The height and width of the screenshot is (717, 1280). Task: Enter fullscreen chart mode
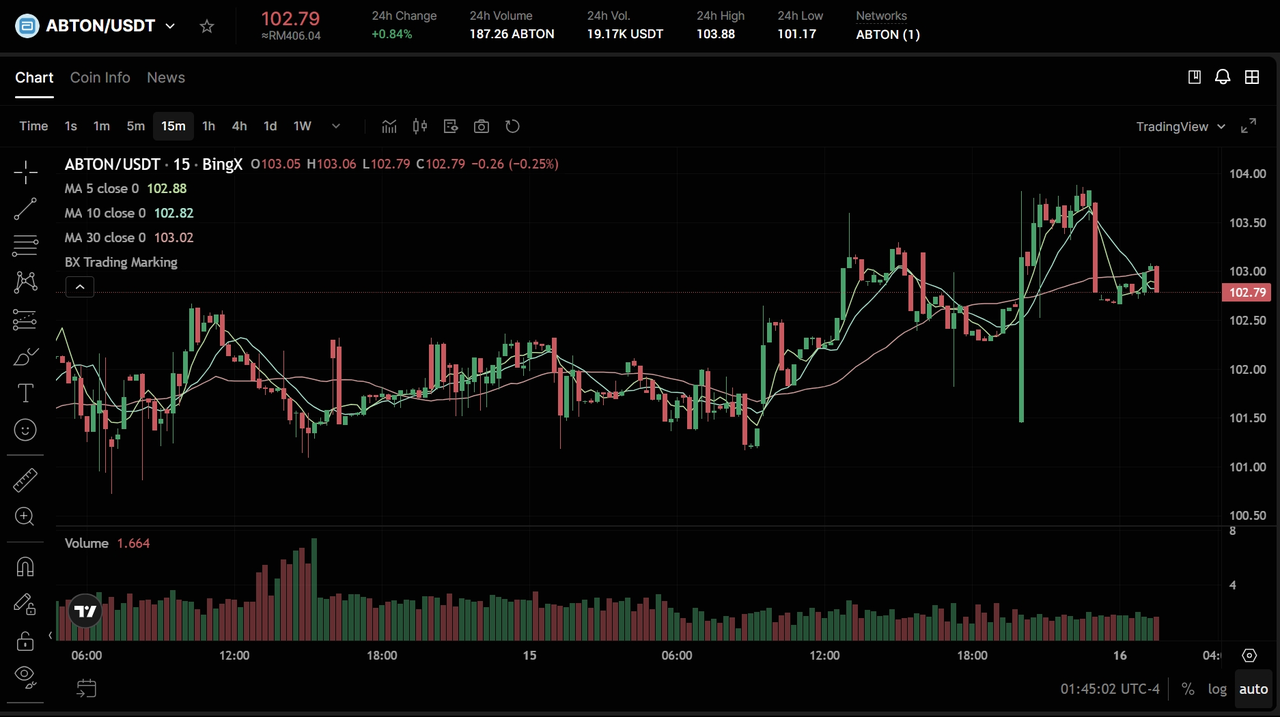point(1248,126)
